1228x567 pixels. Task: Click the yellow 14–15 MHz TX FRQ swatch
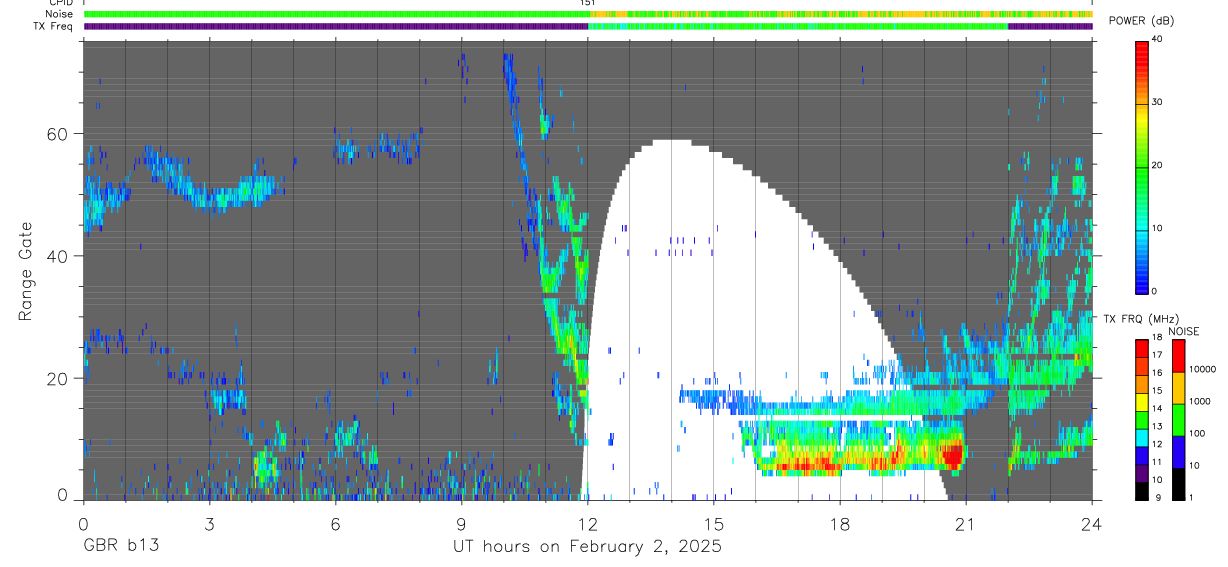(1142, 402)
